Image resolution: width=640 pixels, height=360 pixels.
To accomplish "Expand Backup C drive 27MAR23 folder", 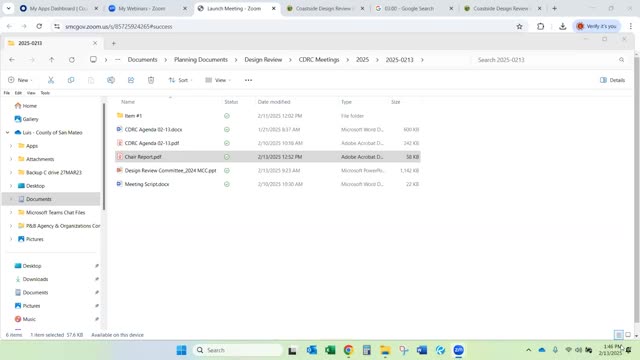I will click(11, 173).
